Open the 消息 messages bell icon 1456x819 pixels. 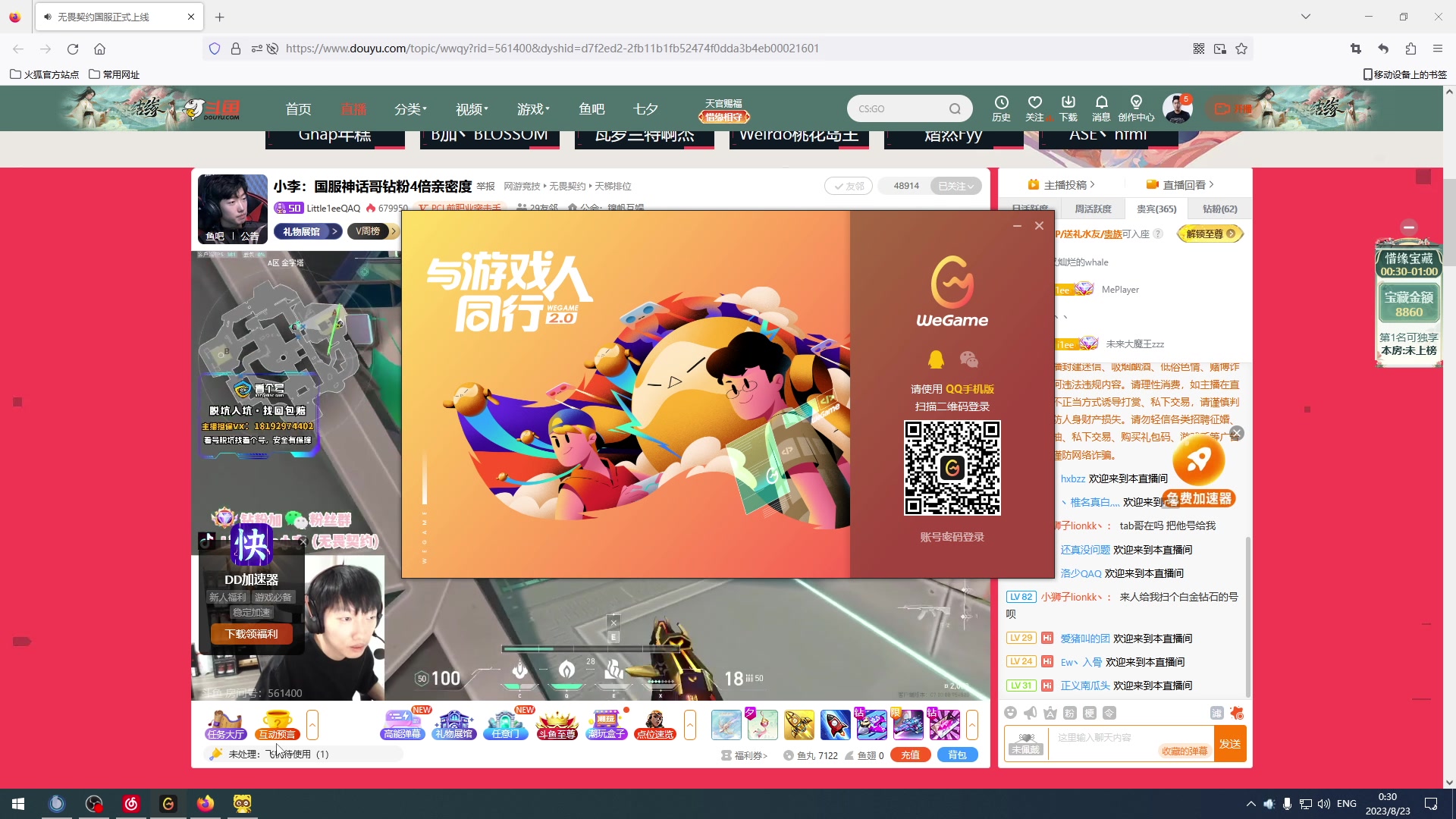[x=1101, y=108]
